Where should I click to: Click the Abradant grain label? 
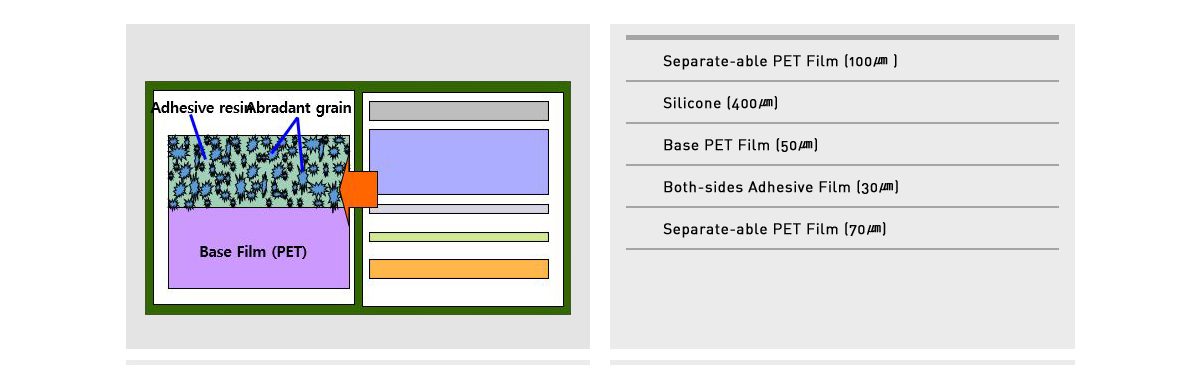(300, 108)
